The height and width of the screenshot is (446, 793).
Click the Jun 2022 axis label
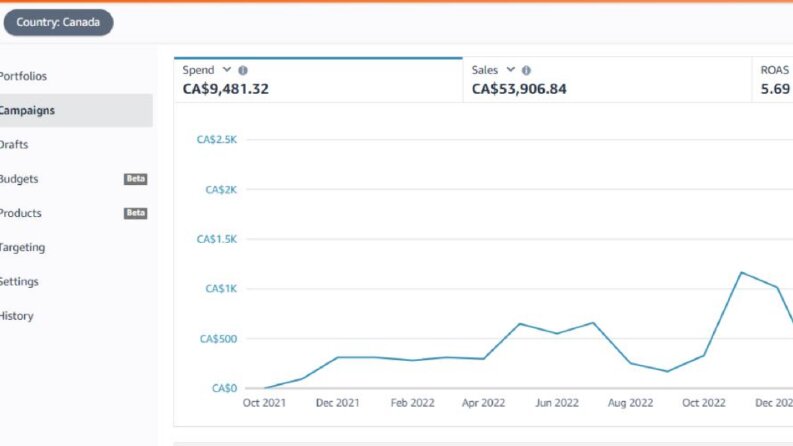[x=557, y=403]
